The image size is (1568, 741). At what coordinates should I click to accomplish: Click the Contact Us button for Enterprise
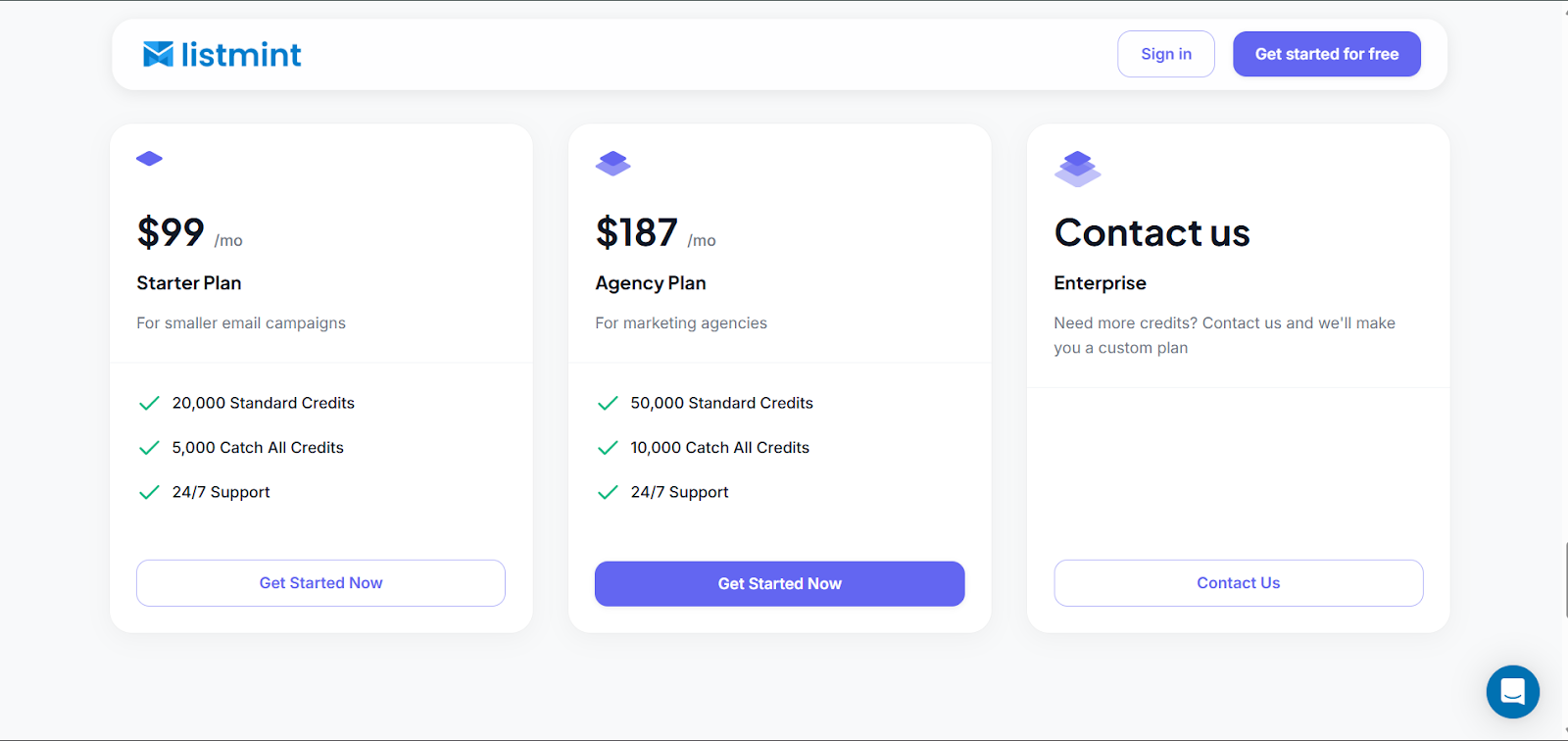(x=1238, y=582)
